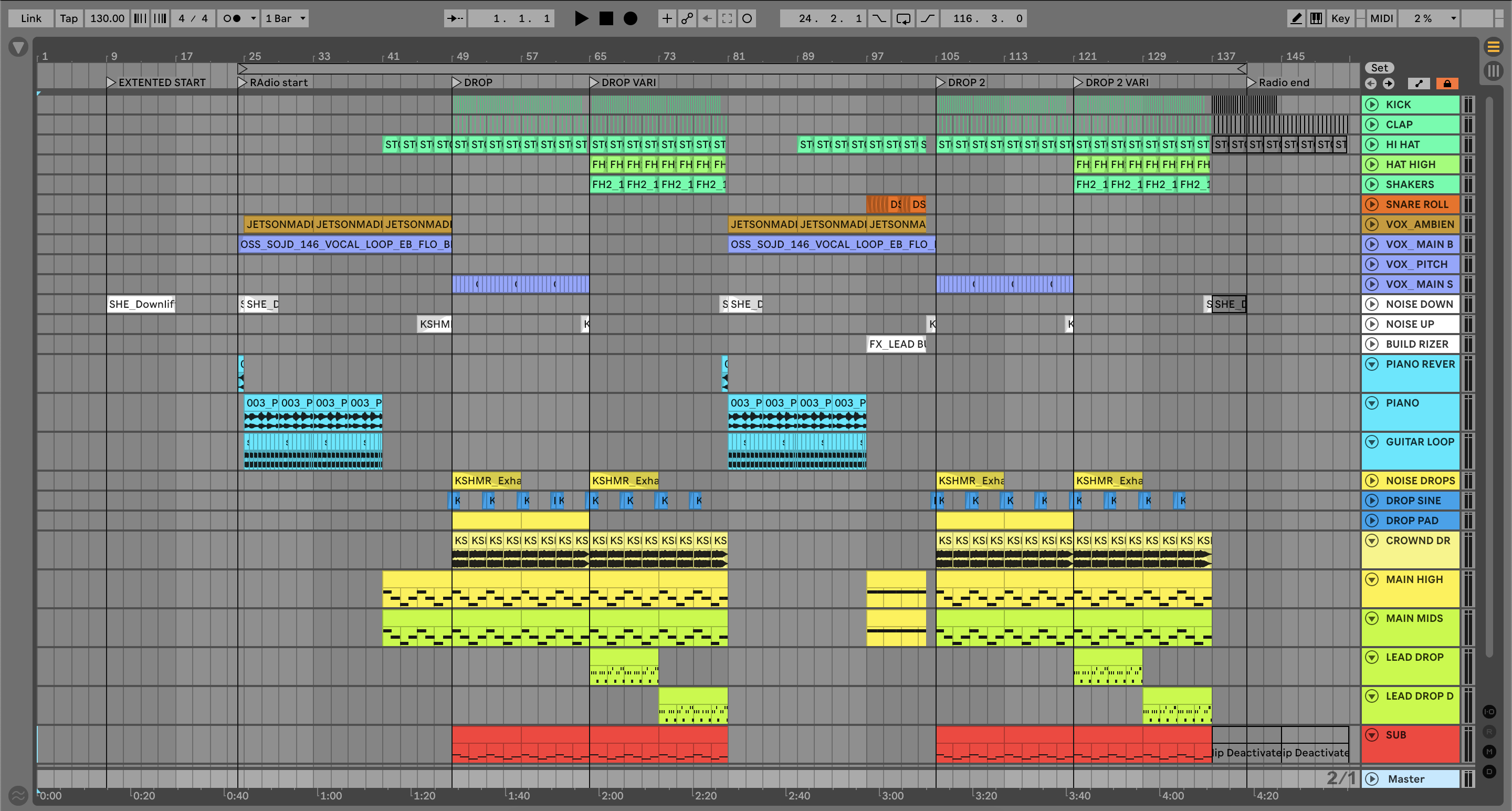Click the automation arm link icon
The height and width of the screenshot is (811, 1512).
(687, 18)
